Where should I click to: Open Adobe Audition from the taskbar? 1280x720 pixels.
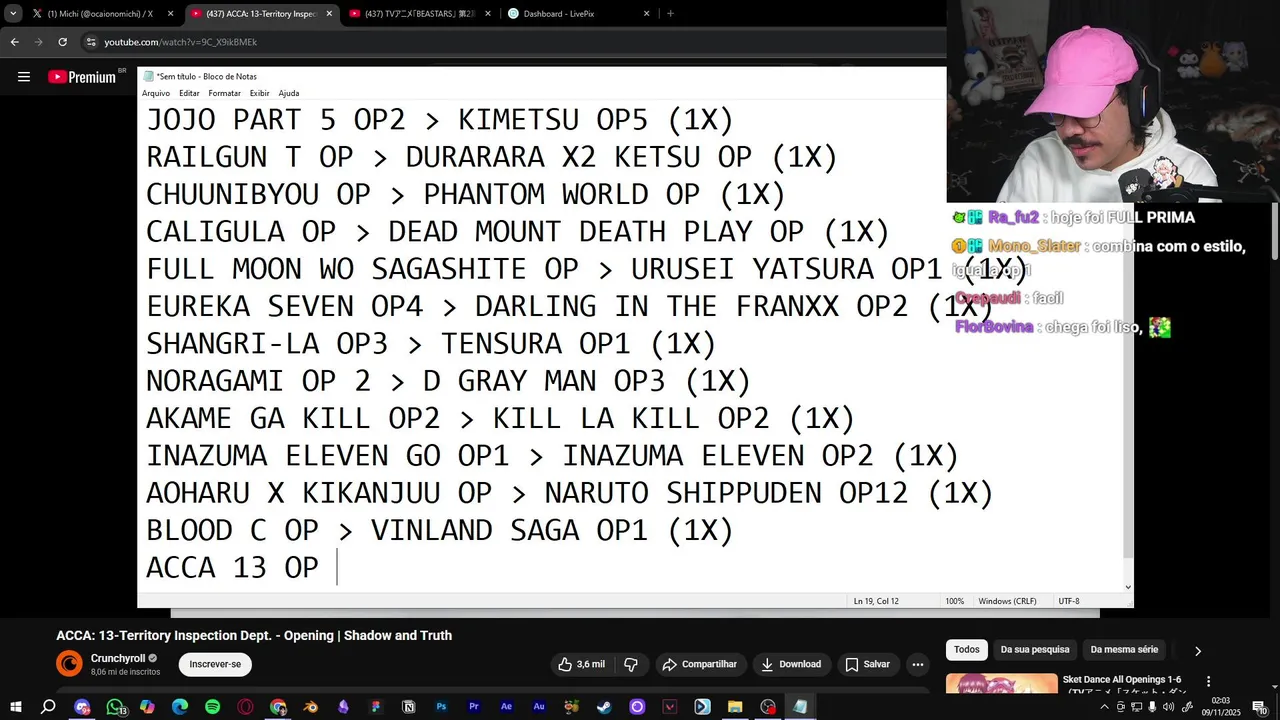click(x=539, y=707)
